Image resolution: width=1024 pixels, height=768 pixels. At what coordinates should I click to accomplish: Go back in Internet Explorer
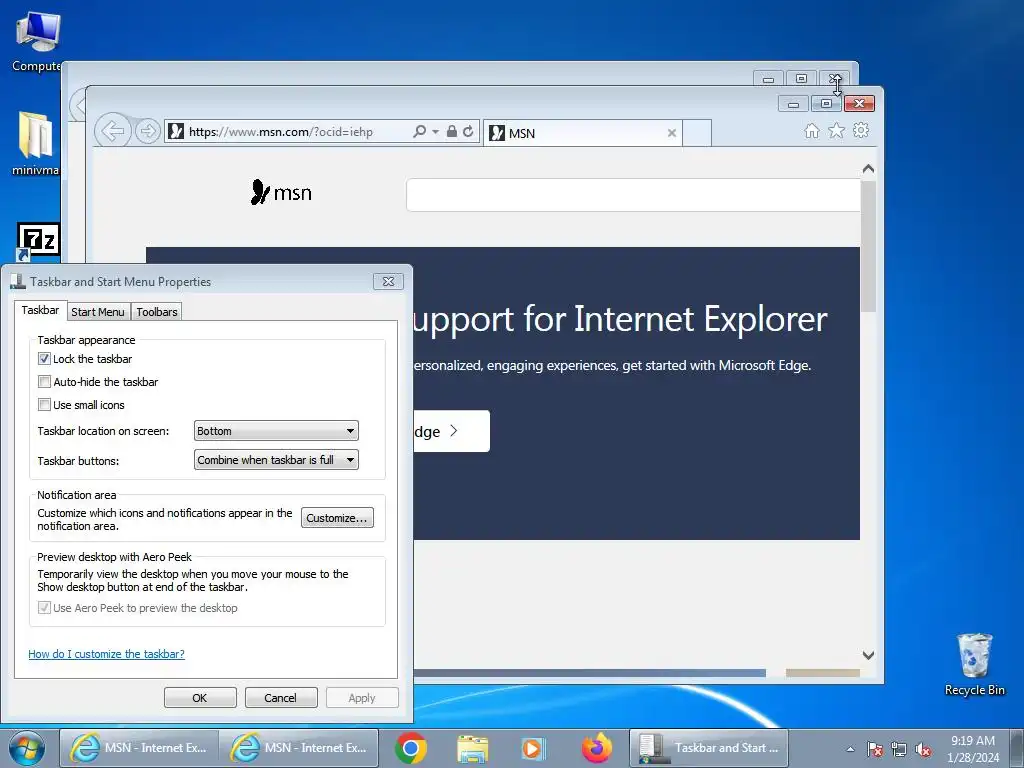pos(113,131)
